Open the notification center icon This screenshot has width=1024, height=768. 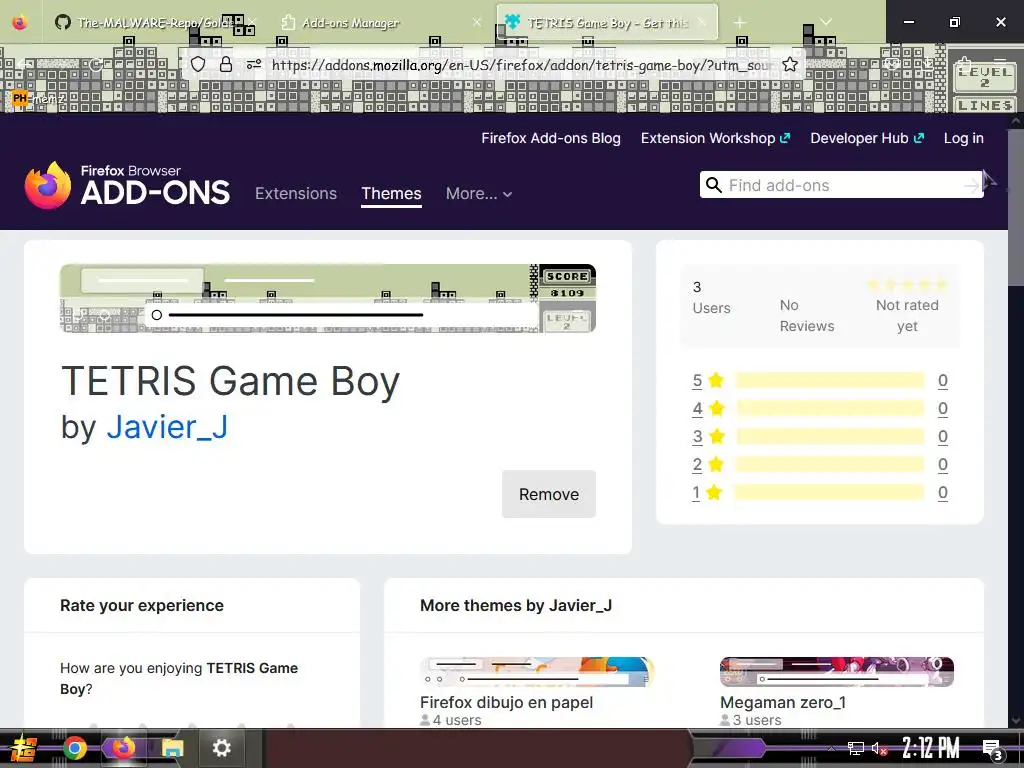[992, 749]
